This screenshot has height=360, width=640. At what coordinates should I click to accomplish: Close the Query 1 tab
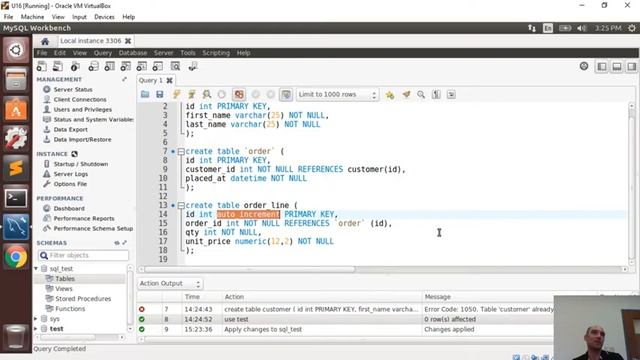click(169, 80)
